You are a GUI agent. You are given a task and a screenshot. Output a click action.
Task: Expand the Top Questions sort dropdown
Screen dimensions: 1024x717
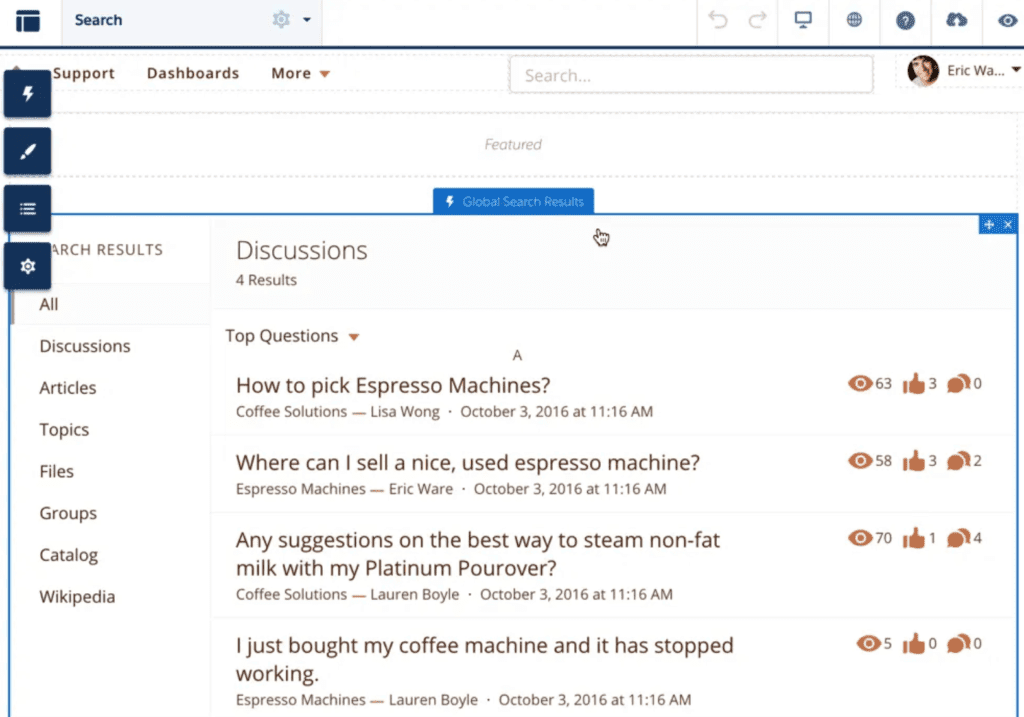(292, 336)
